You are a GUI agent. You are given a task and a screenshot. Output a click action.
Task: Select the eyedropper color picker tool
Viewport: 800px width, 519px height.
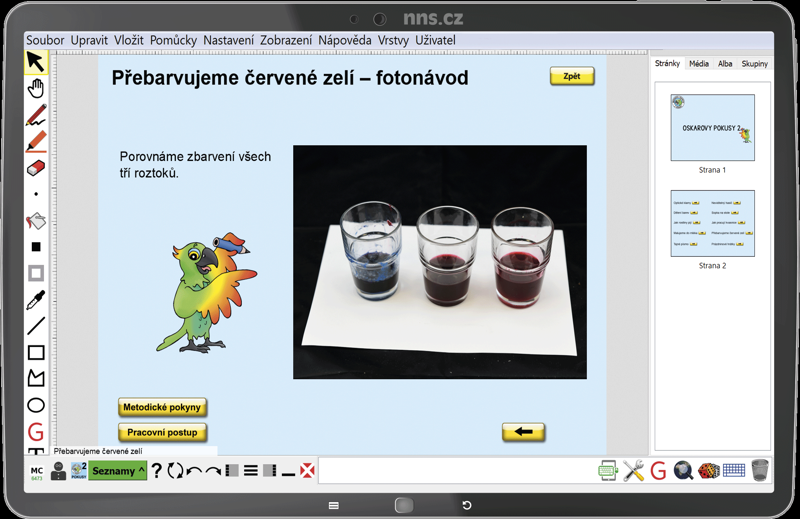[x=36, y=300]
